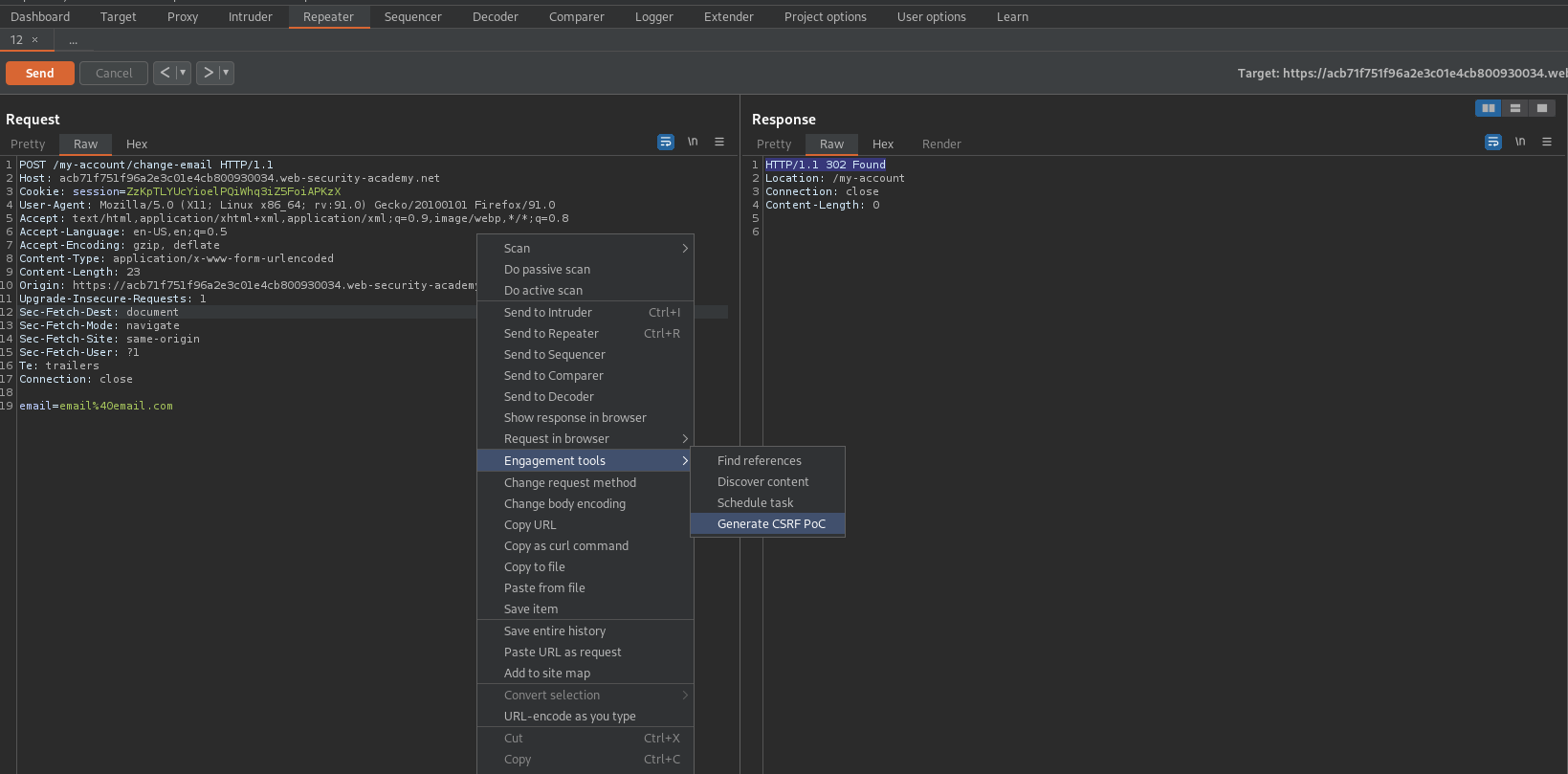Open User options tab

point(932,16)
